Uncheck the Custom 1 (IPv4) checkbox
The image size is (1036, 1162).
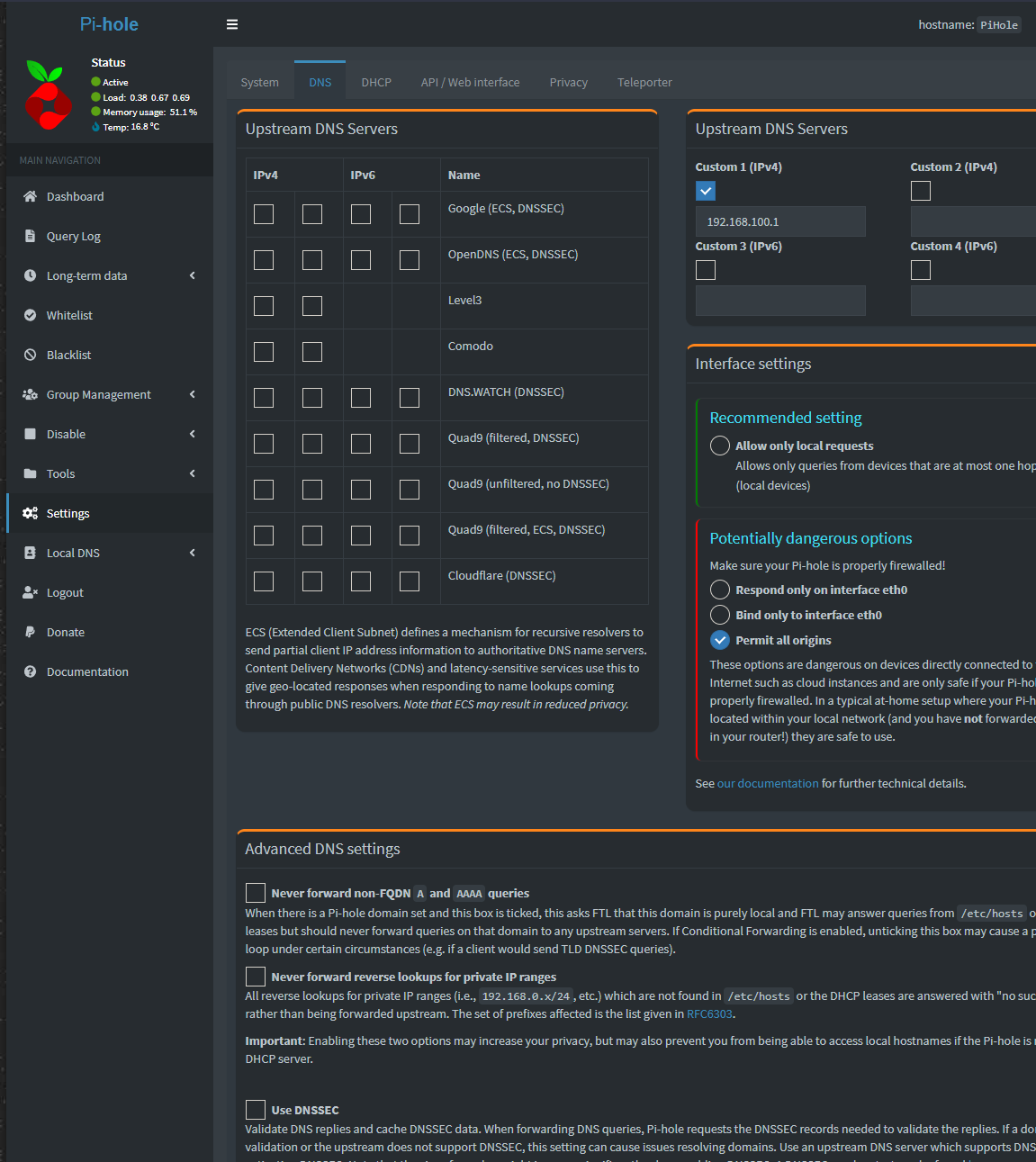706,191
